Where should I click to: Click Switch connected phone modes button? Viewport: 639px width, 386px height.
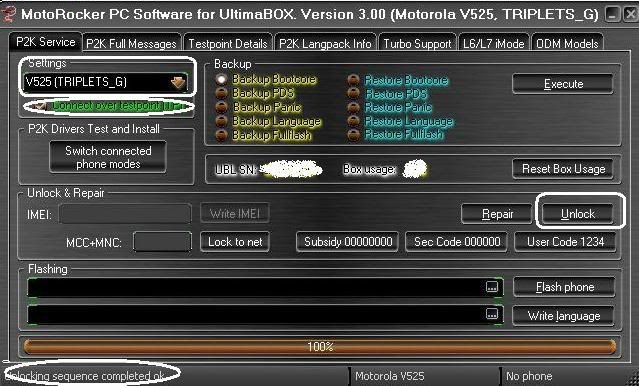point(108,157)
